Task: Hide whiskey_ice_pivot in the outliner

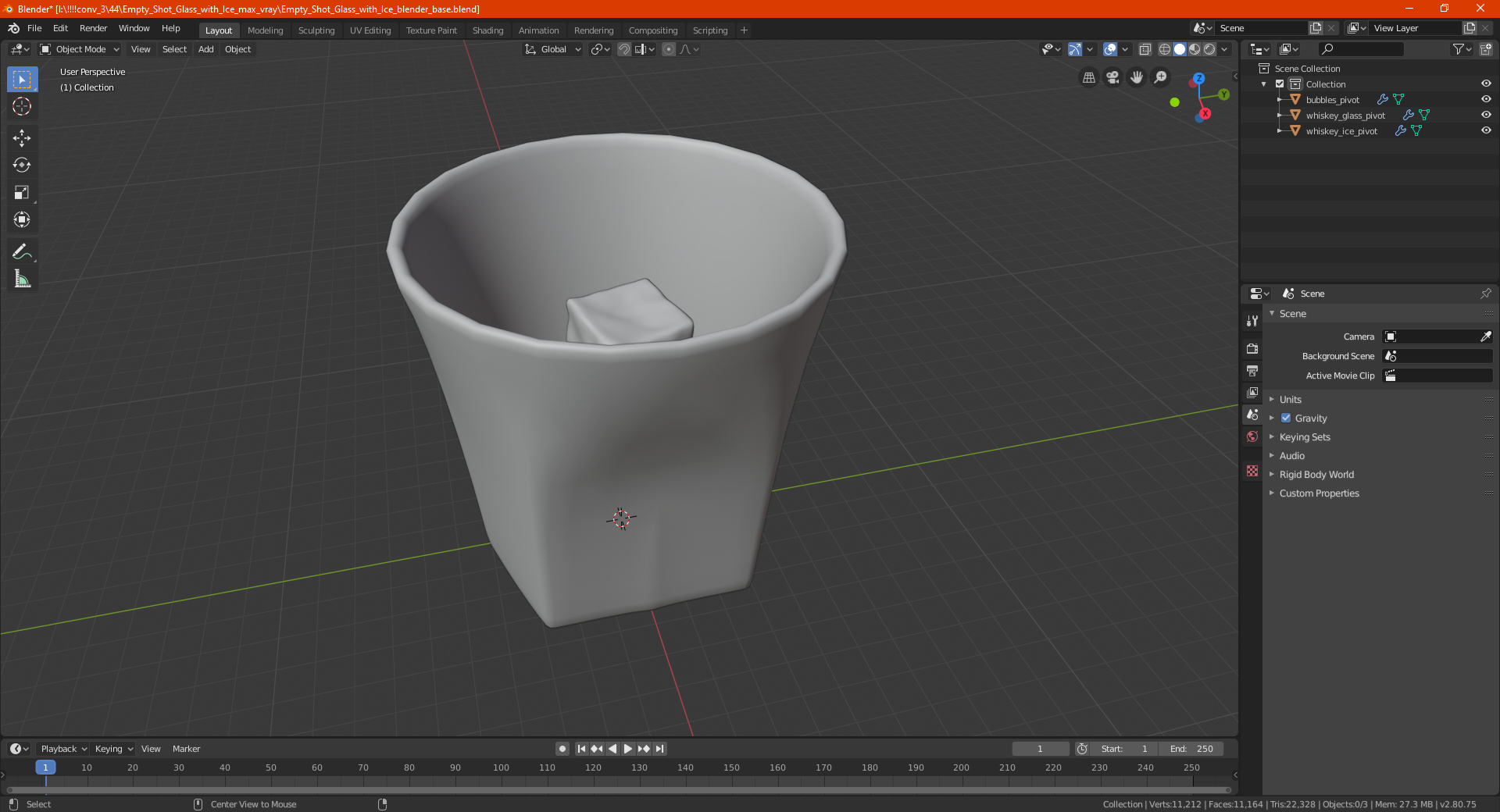Action: tap(1486, 130)
